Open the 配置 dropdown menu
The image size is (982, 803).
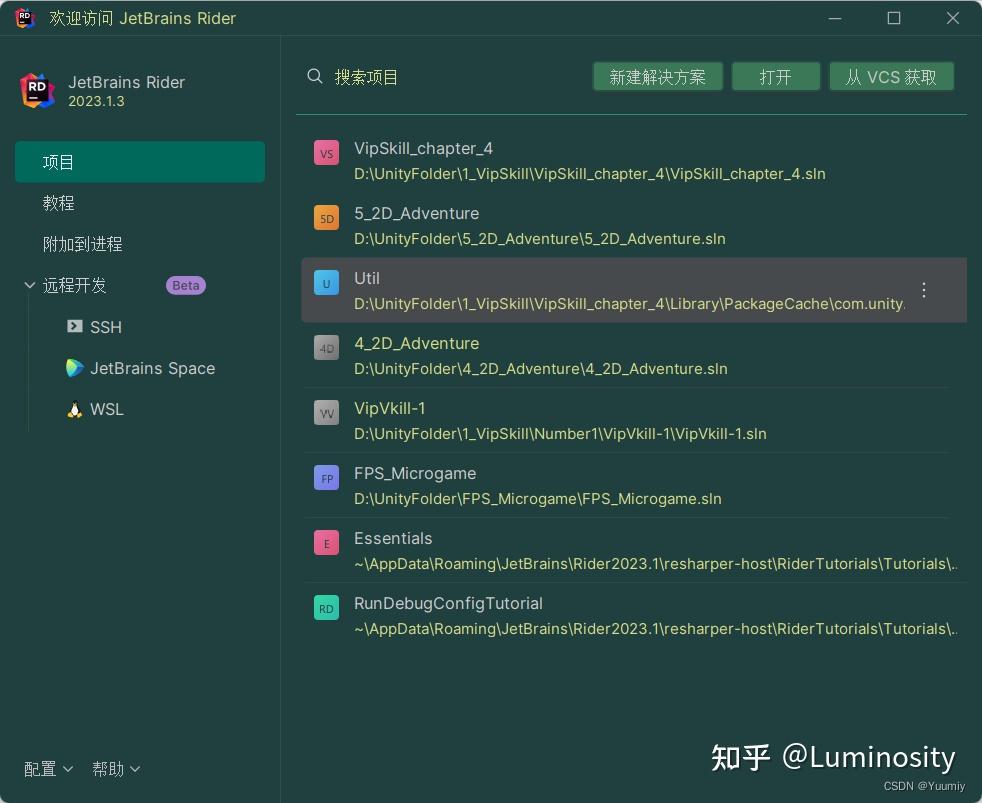point(47,769)
